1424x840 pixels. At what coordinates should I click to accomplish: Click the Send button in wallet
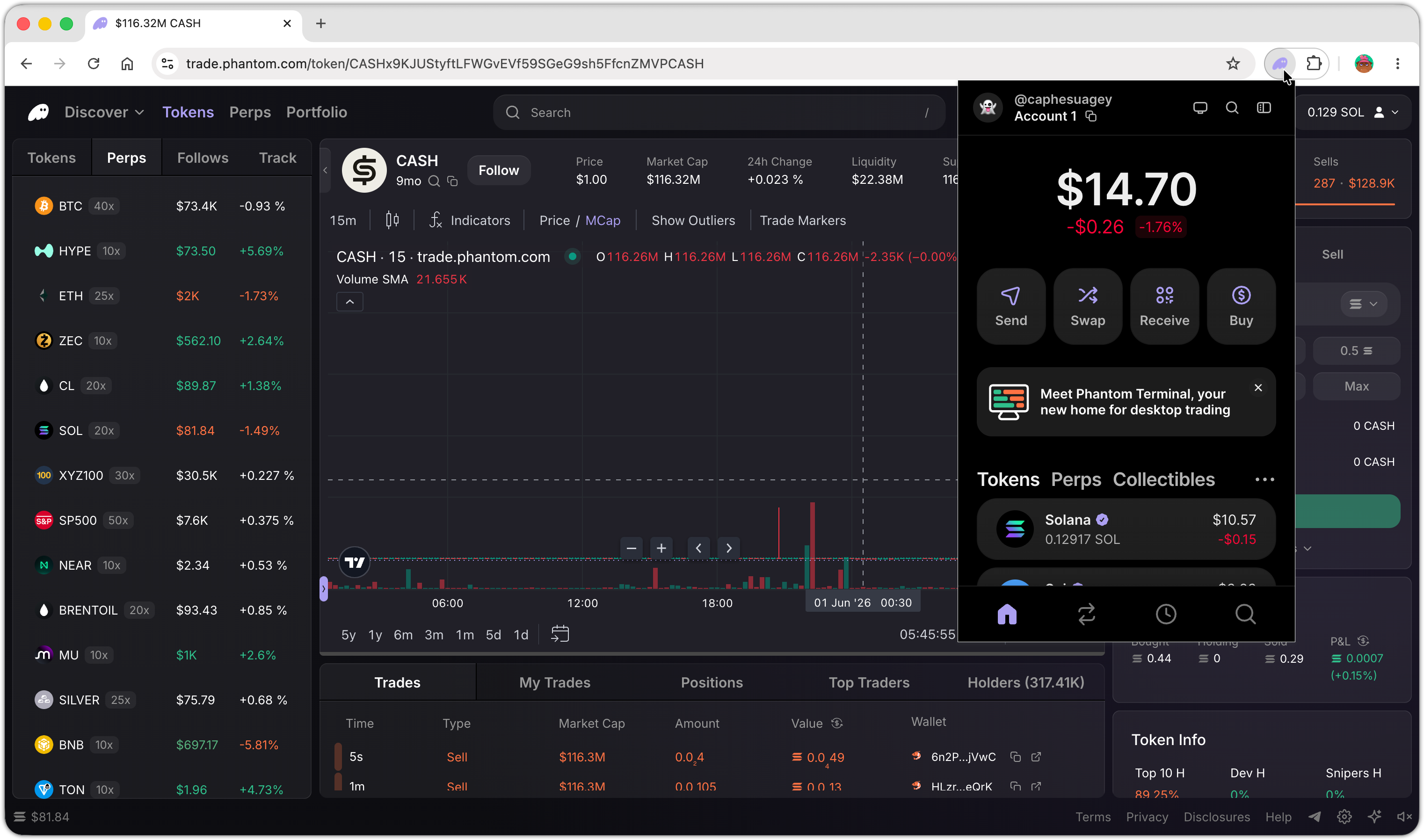tap(1011, 306)
